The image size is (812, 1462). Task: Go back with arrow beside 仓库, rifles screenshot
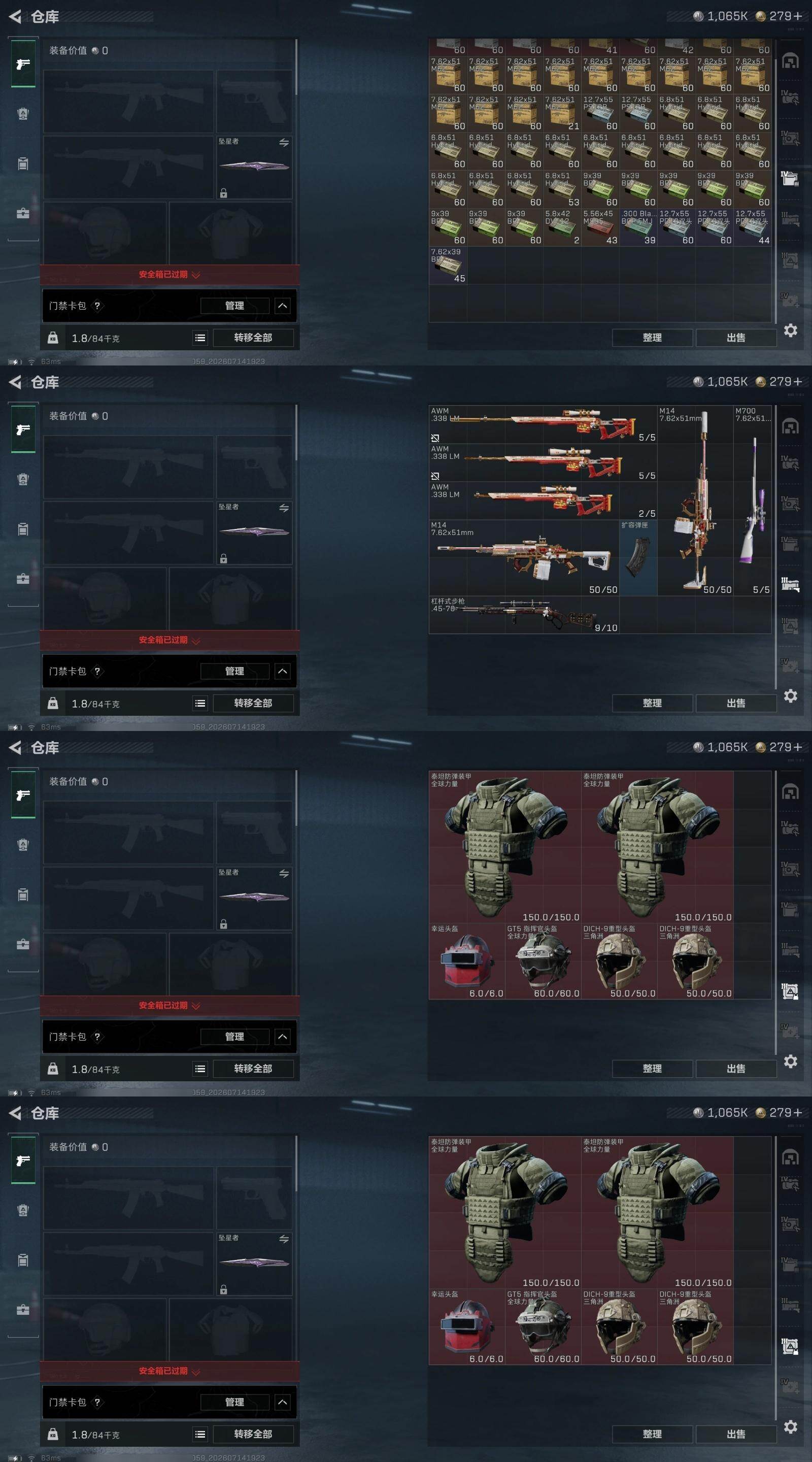[15, 382]
